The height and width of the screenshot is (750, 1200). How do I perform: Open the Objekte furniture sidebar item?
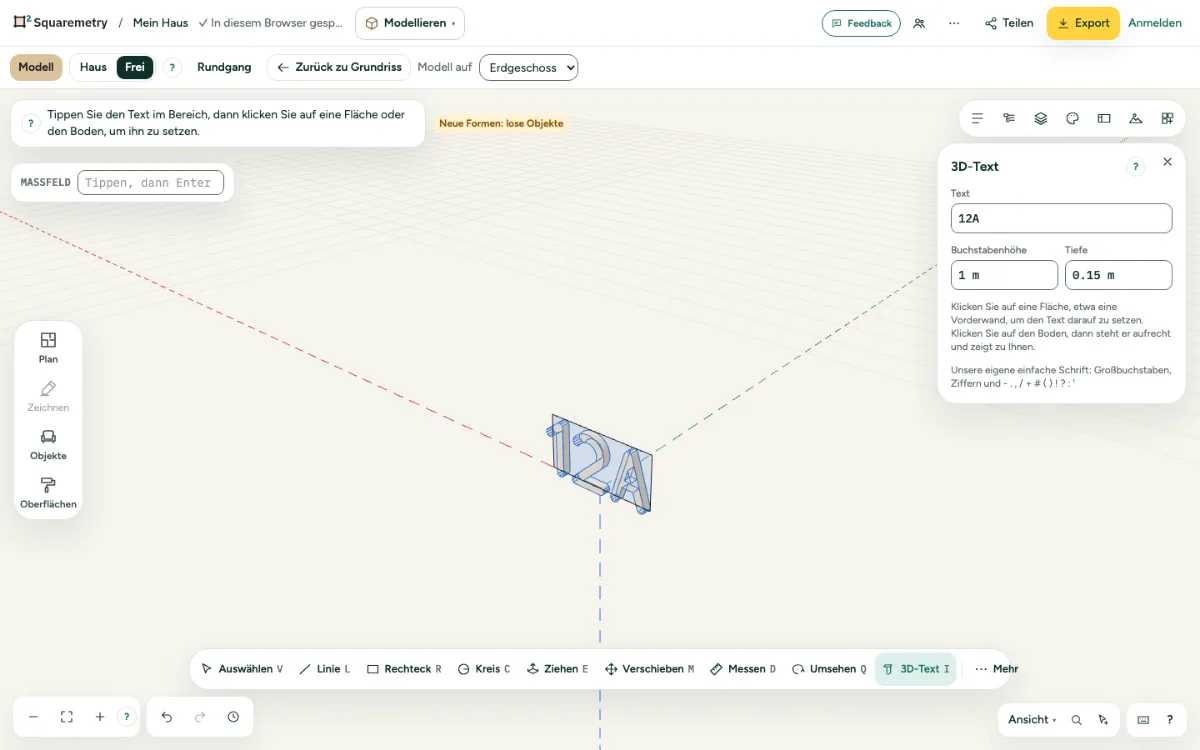coord(48,444)
